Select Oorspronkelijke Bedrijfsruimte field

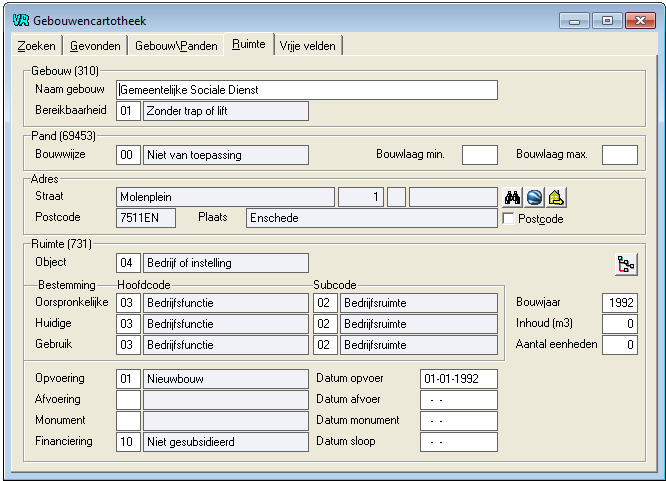click(419, 303)
